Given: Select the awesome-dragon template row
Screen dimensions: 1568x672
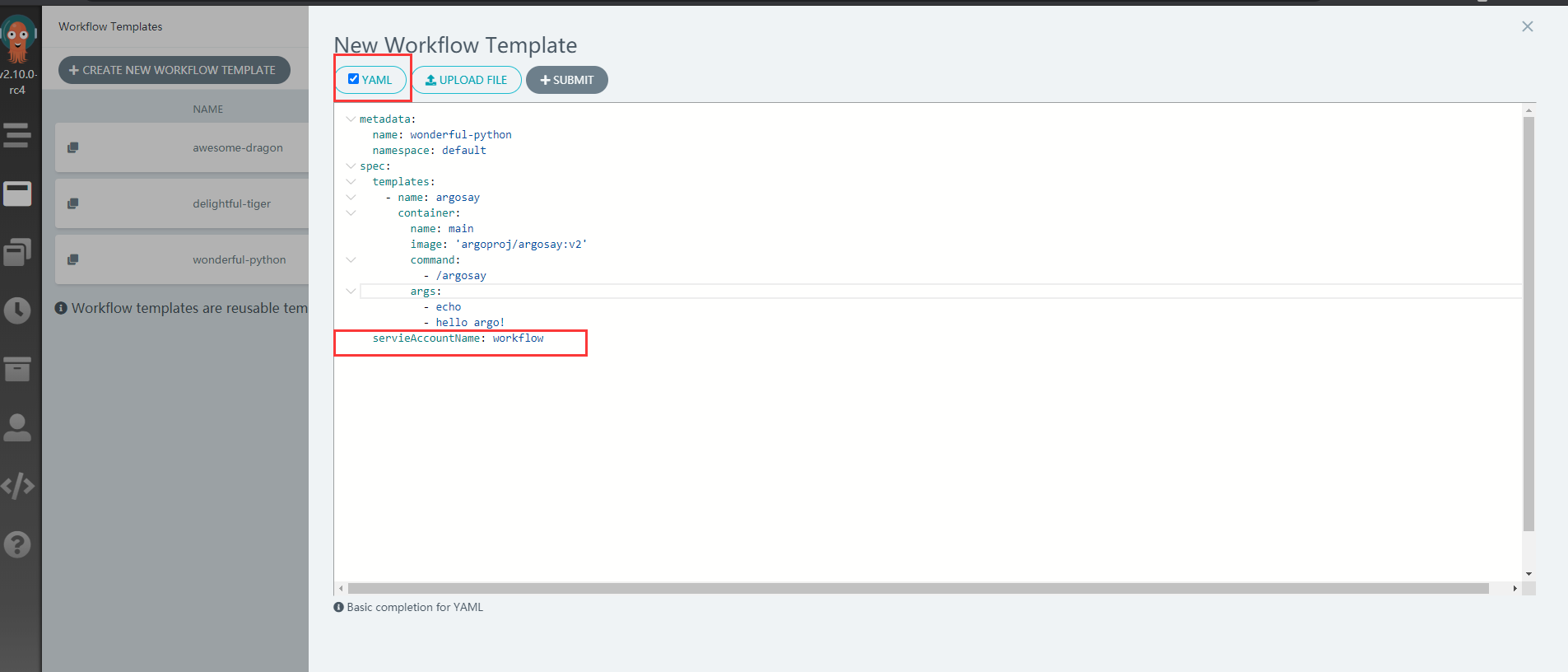Looking at the screenshot, I should [x=237, y=148].
